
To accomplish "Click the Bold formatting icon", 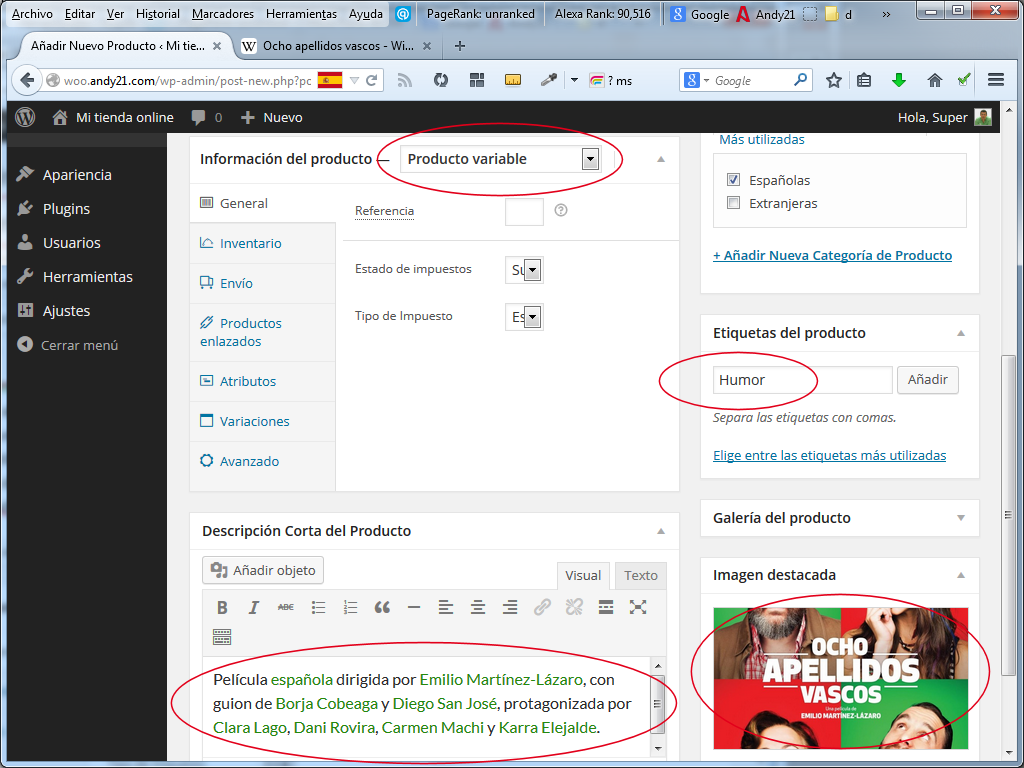I will (222, 607).
